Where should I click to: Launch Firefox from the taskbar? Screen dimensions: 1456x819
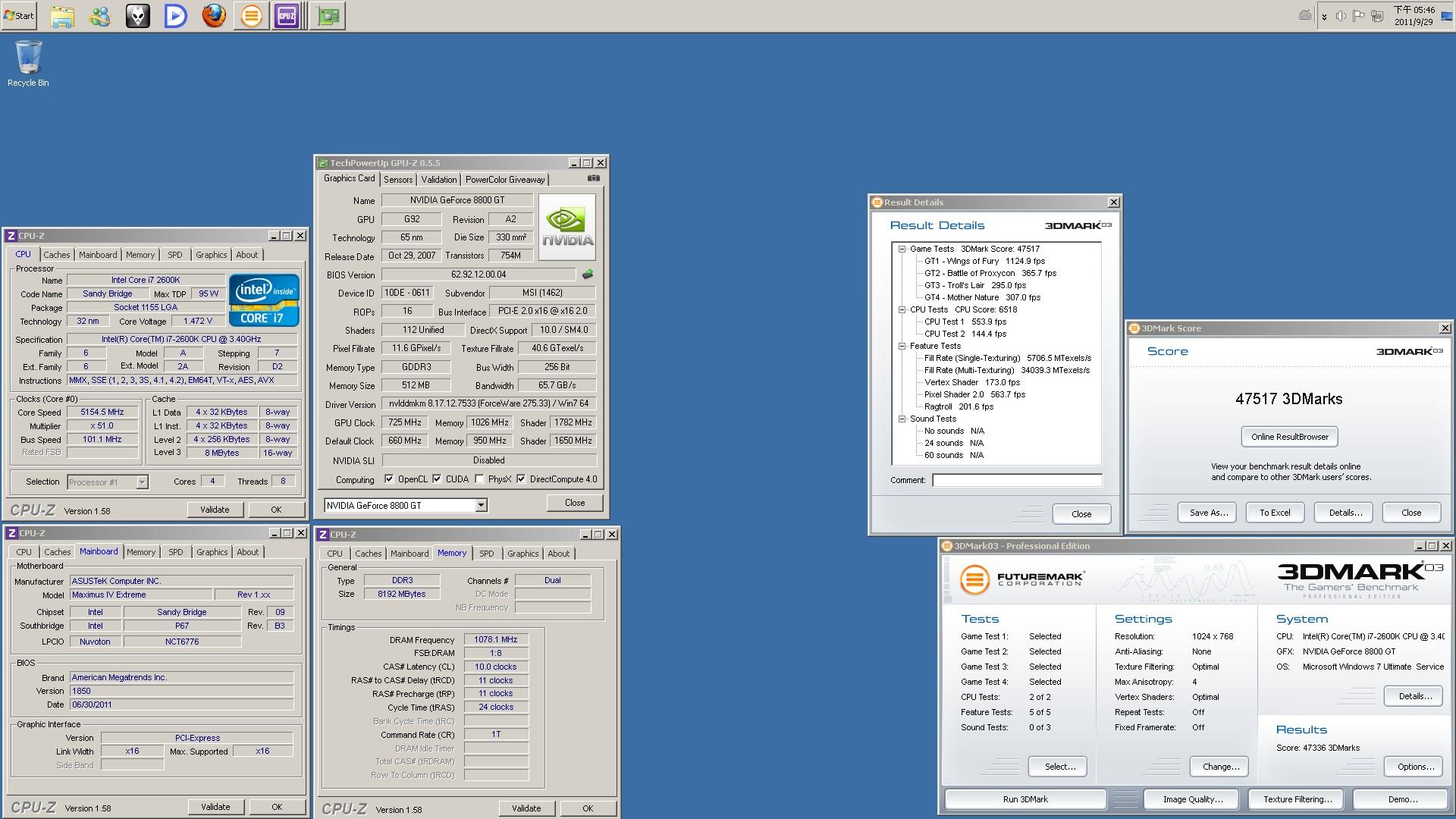coord(214,15)
